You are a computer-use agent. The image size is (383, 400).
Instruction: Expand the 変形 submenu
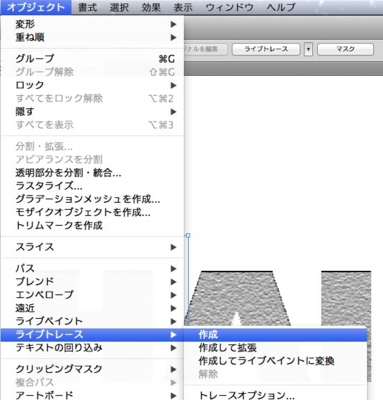coord(93,24)
